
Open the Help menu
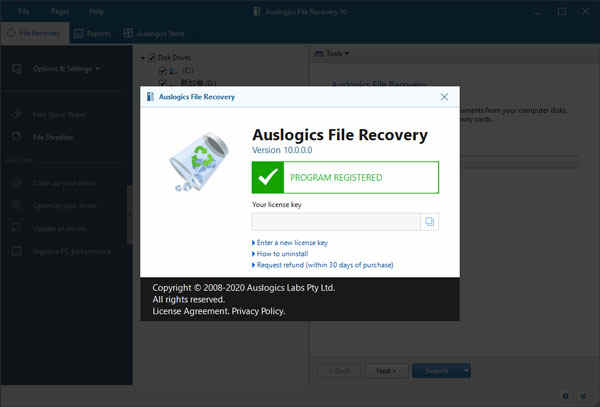[x=96, y=11]
